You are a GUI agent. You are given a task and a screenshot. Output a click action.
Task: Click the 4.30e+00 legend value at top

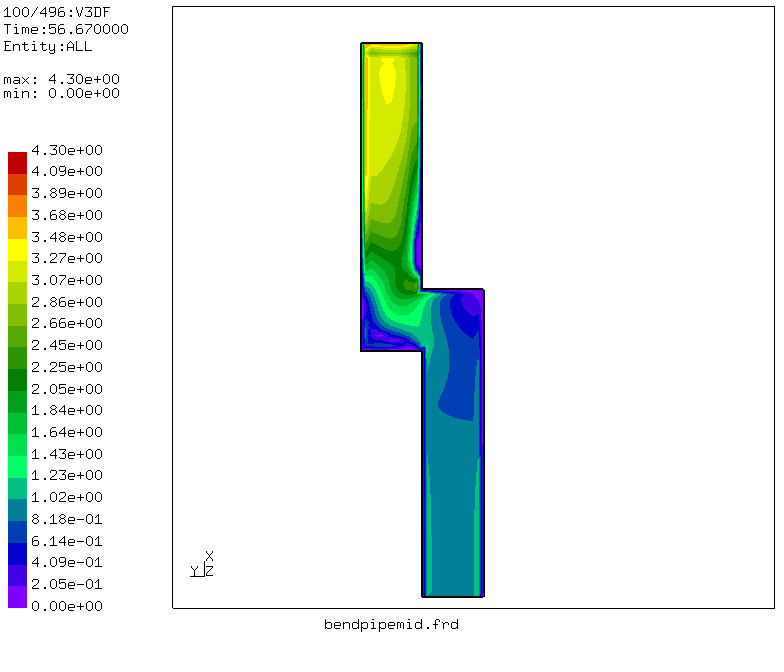(x=67, y=151)
